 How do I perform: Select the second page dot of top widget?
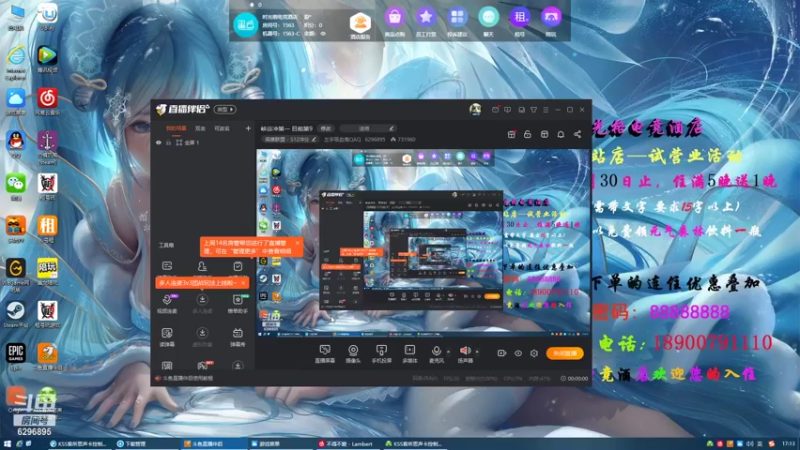[x=260, y=5]
